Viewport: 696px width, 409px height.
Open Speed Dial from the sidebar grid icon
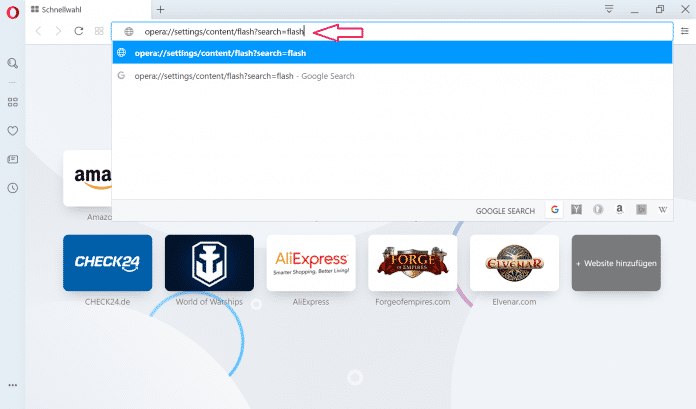tap(13, 101)
